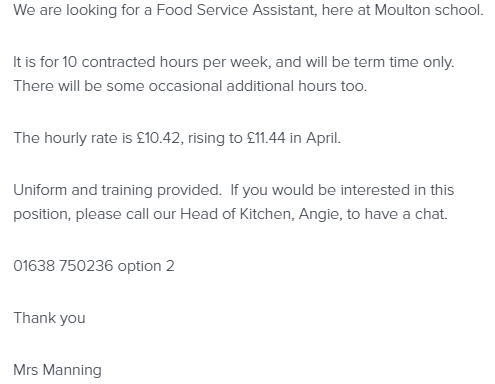495x384 pixels.
Task: Click the 'option 2' text
Action: (x=146, y=266)
